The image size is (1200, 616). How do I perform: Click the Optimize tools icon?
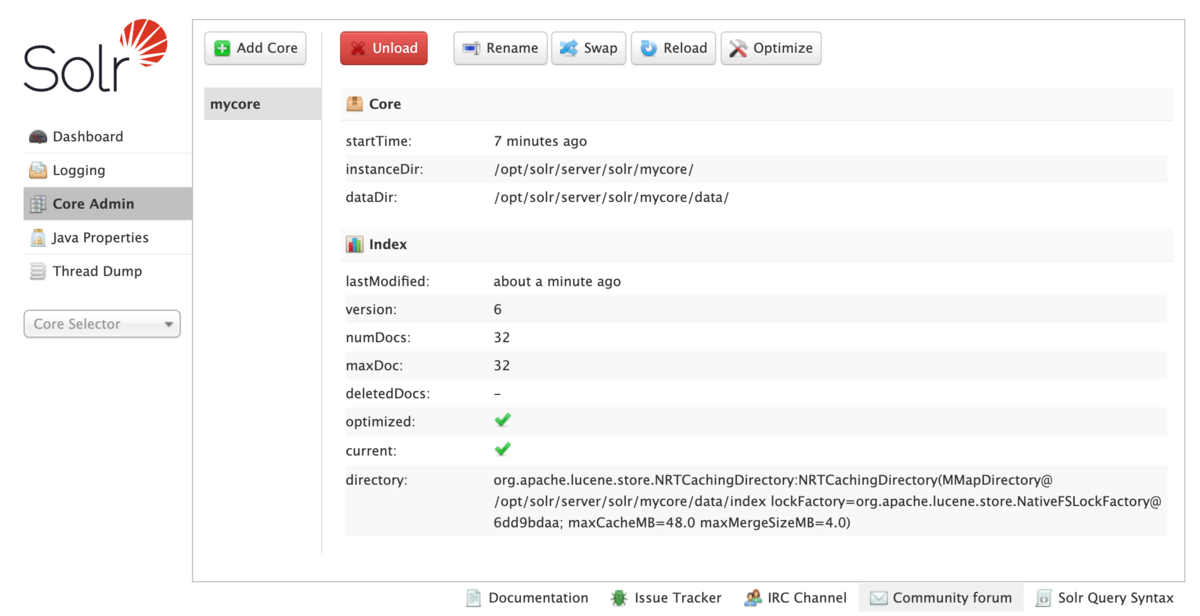(739, 48)
